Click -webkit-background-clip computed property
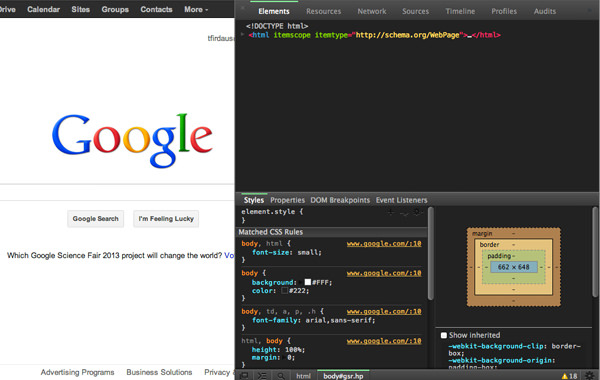This screenshot has width=600, height=380. coord(515,349)
